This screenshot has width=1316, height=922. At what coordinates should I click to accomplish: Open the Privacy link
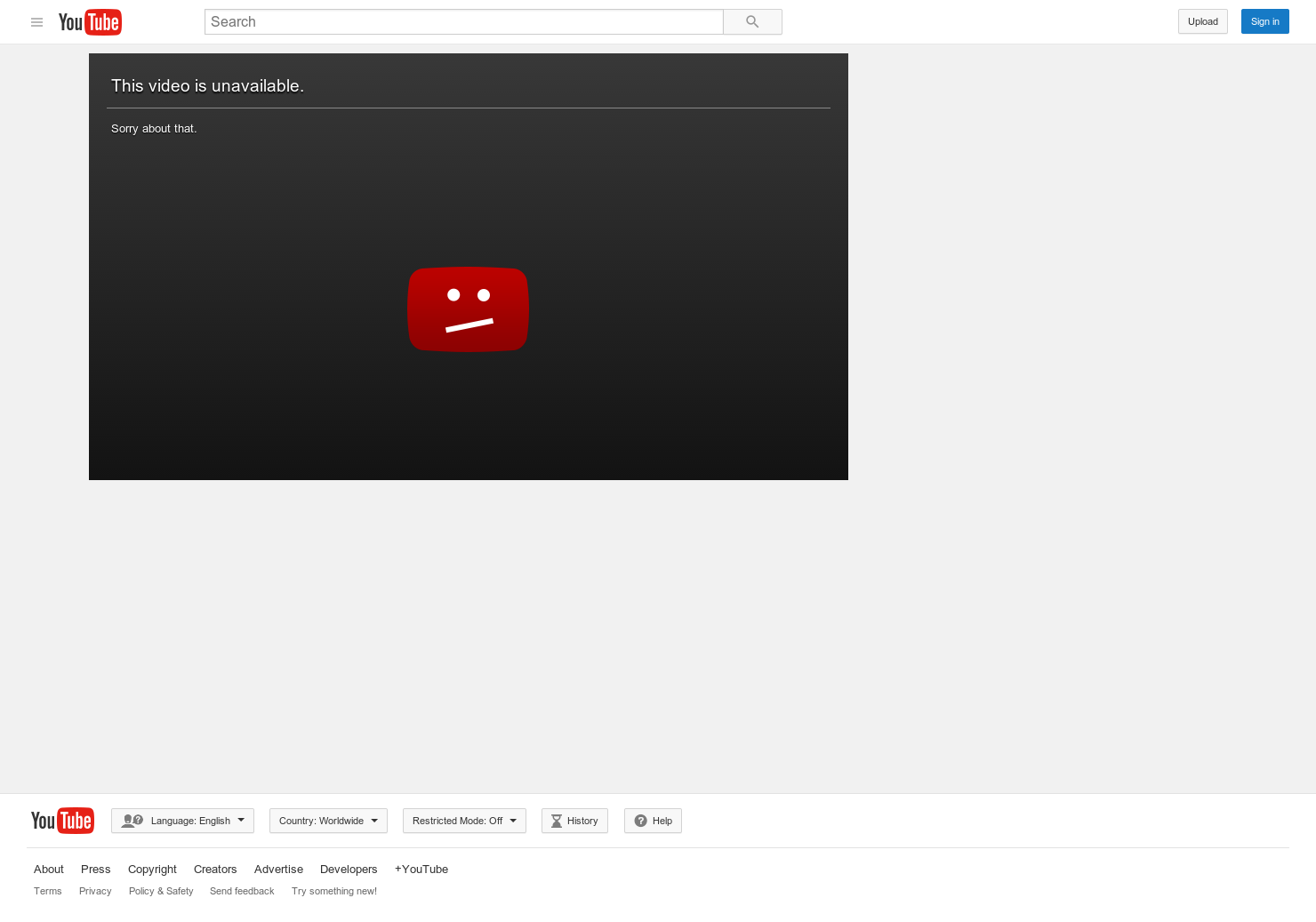tap(95, 891)
